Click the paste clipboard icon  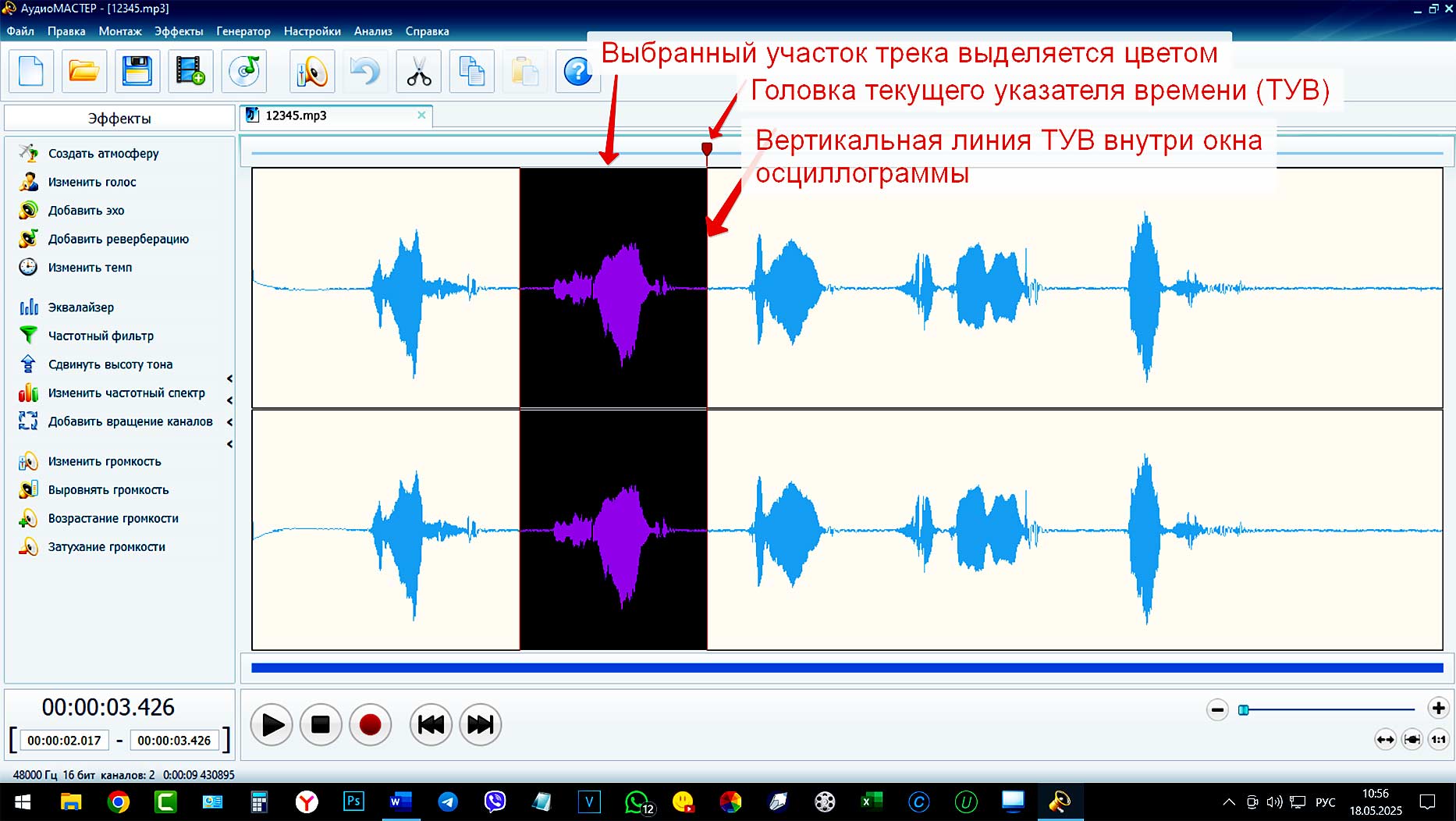[x=525, y=72]
